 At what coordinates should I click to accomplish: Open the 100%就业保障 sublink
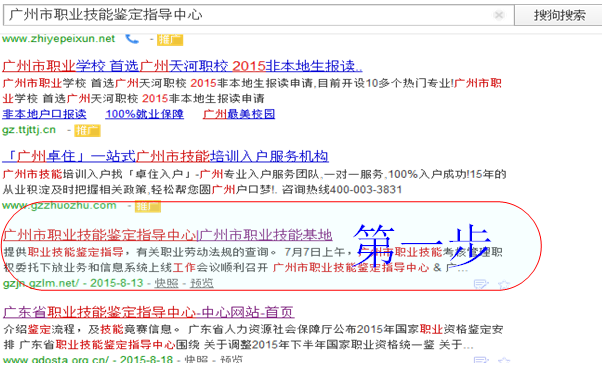coord(144,114)
